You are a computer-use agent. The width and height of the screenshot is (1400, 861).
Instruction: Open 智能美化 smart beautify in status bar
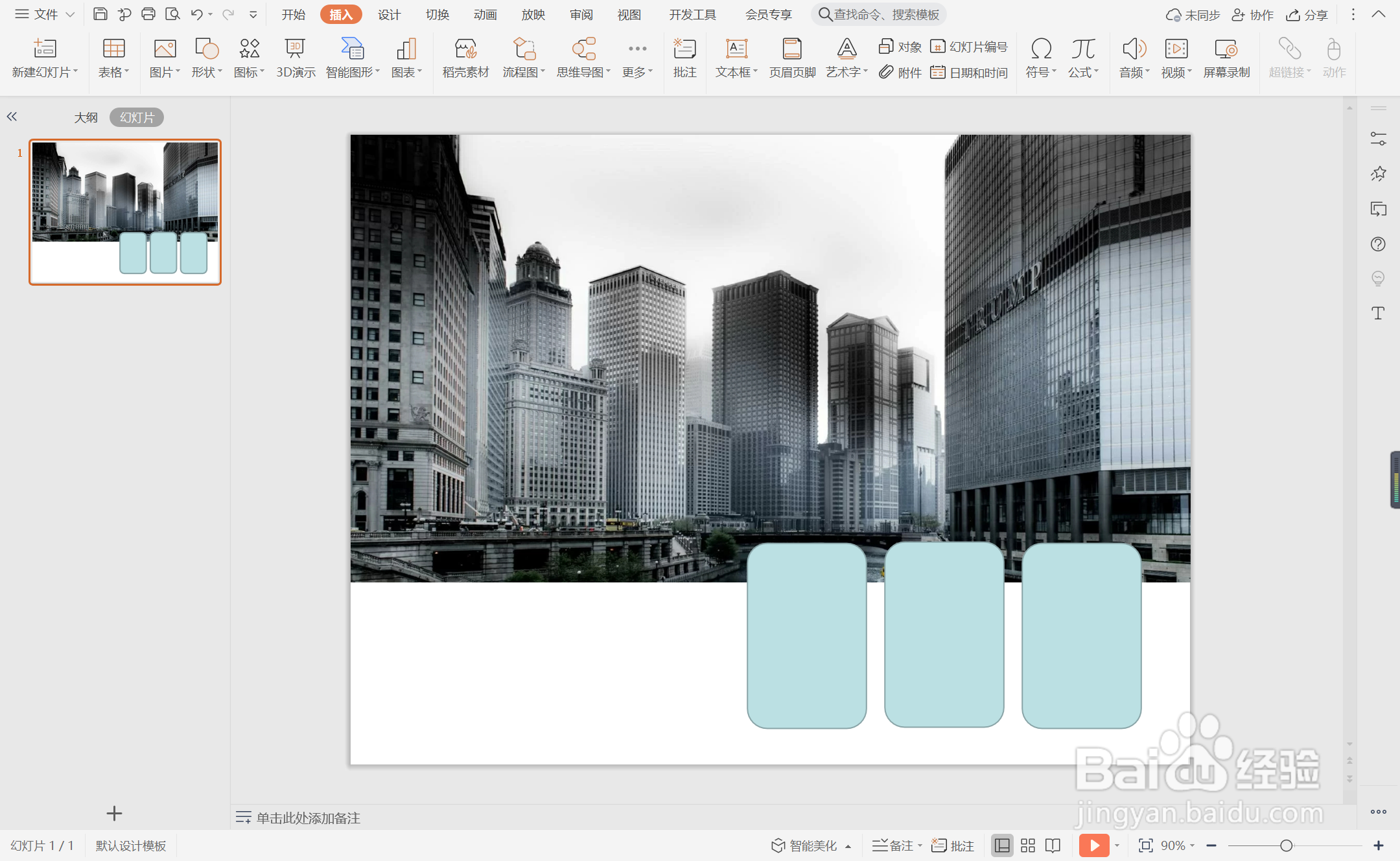tap(810, 845)
